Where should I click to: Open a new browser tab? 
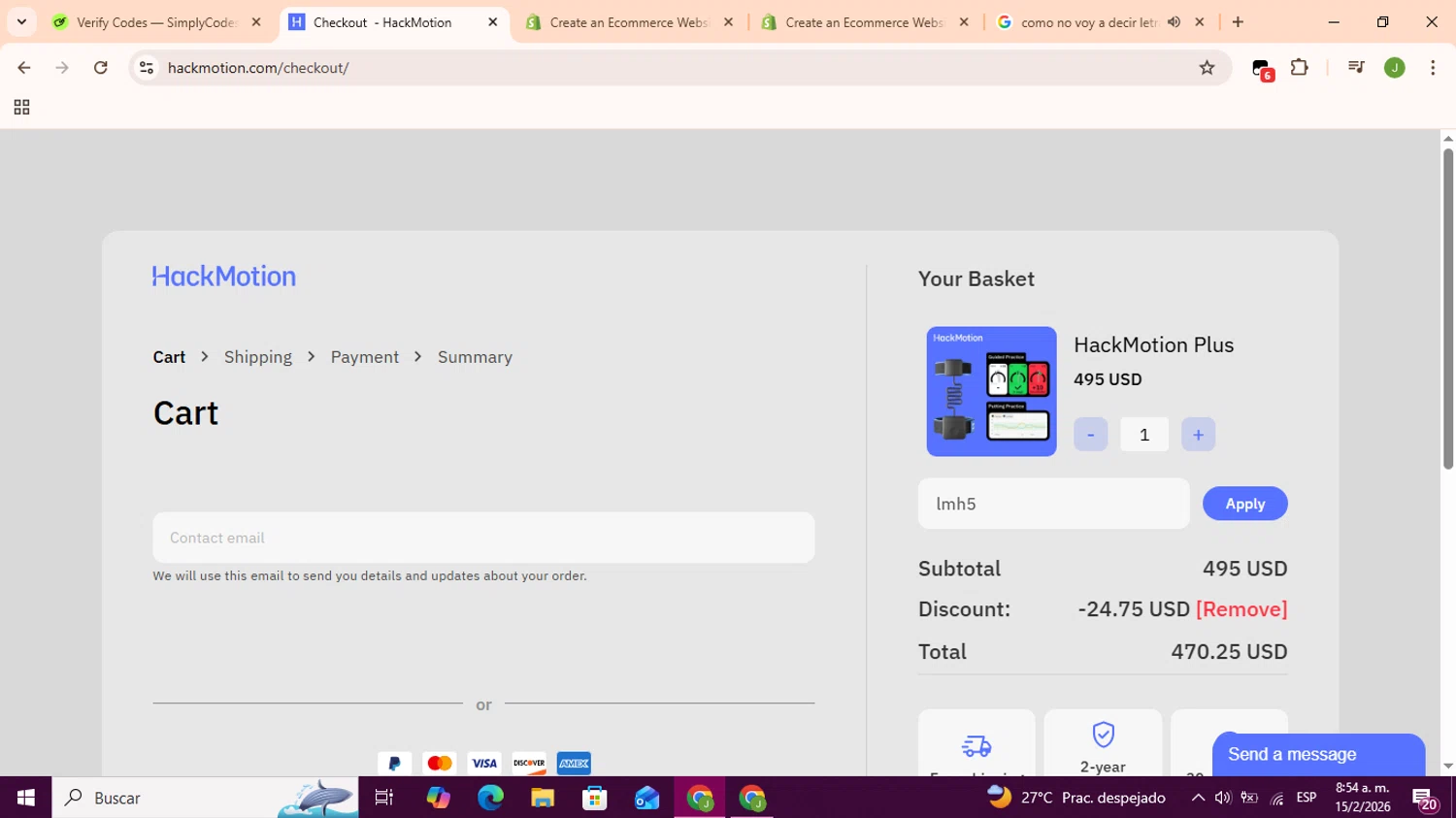[x=1238, y=22]
